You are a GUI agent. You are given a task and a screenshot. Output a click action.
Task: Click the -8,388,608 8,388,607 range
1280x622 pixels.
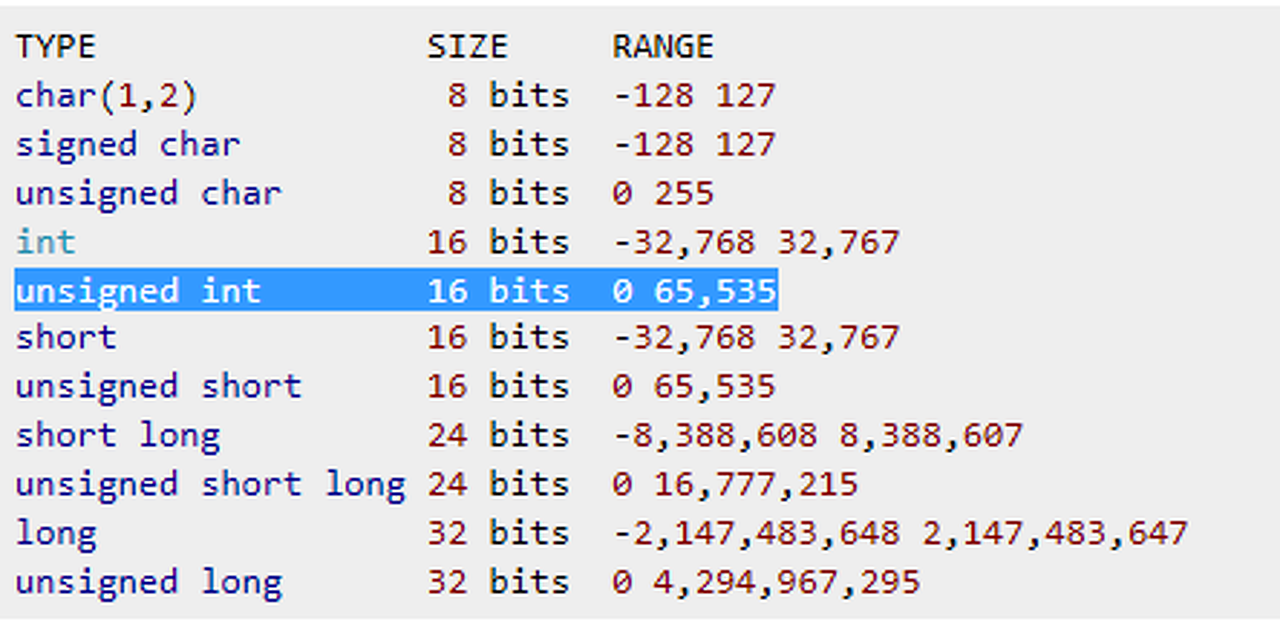pos(818,436)
